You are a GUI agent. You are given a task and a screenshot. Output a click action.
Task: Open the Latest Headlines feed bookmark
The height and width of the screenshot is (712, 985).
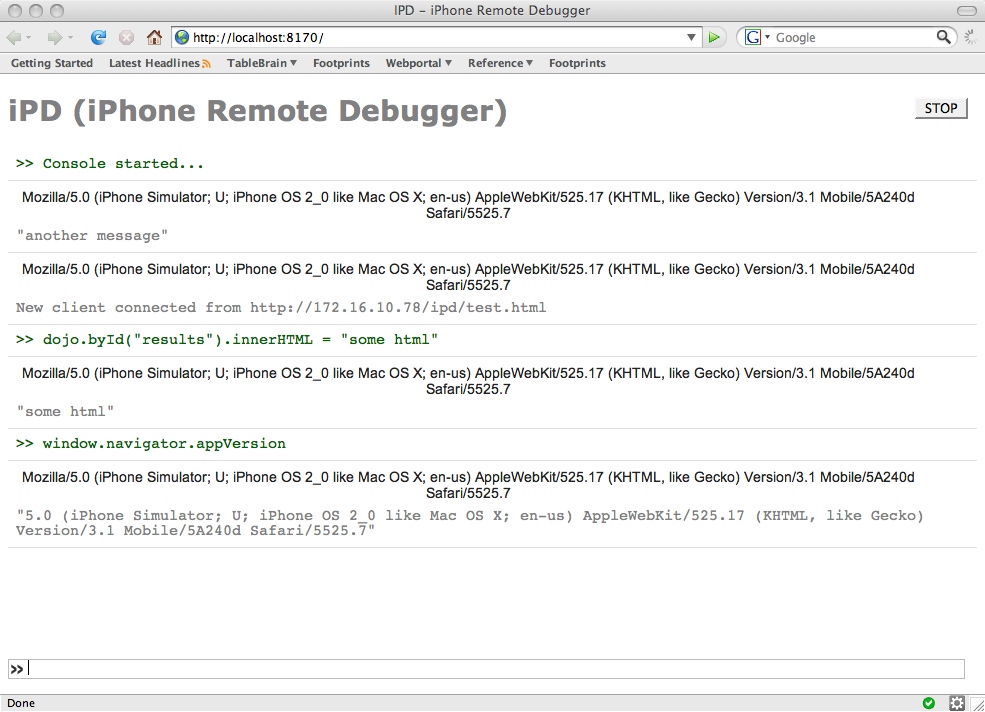coord(154,63)
